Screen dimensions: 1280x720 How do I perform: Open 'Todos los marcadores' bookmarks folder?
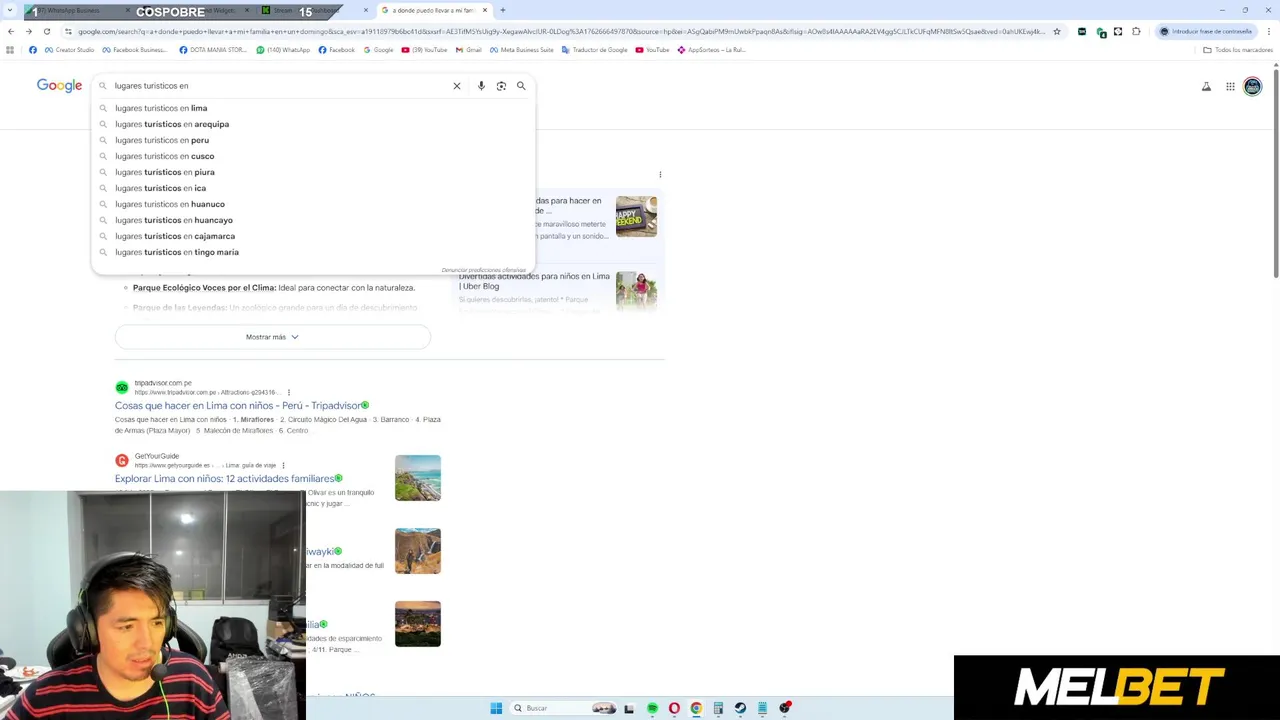click(1238, 50)
